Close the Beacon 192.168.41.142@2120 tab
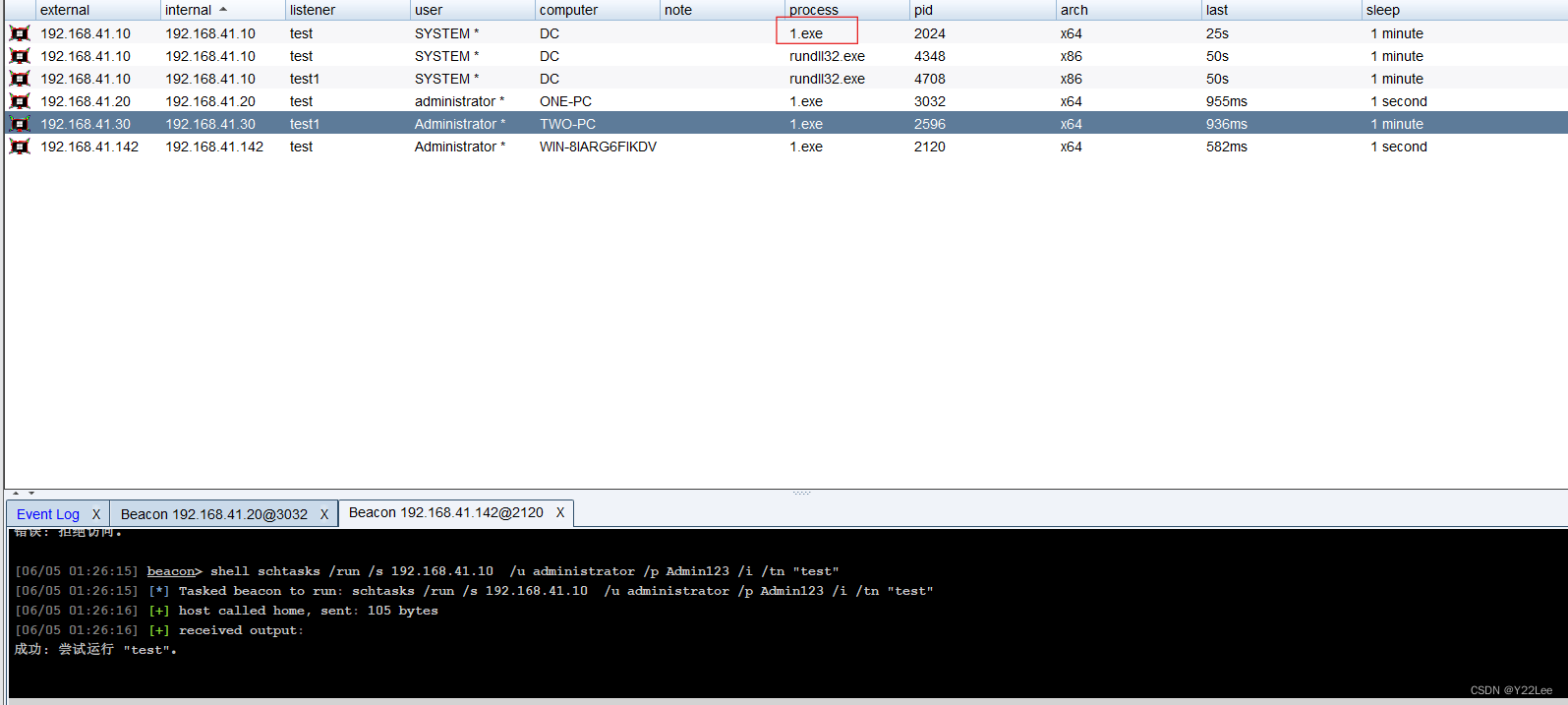1568x705 pixels. coord(560,512)
